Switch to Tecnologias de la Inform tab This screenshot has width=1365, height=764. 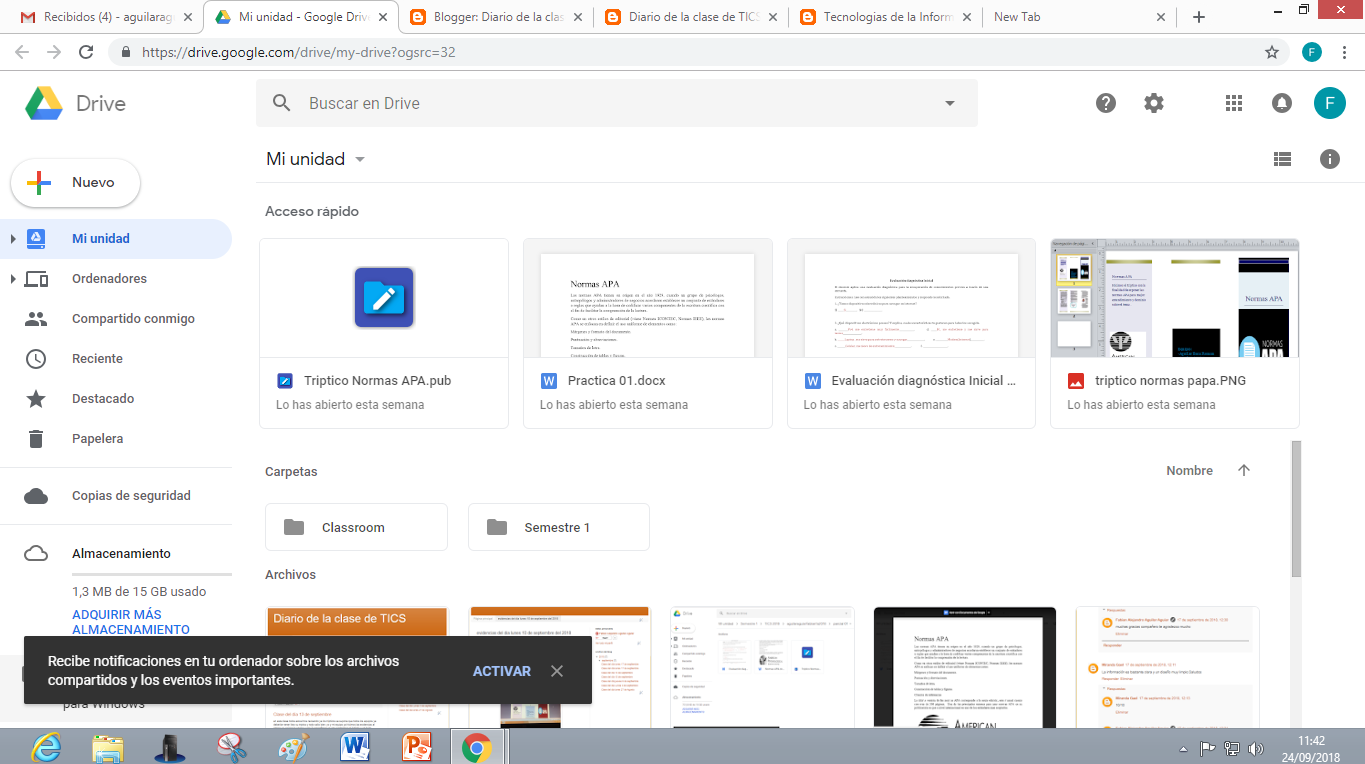pyautogui.click(x=885, y=17)
